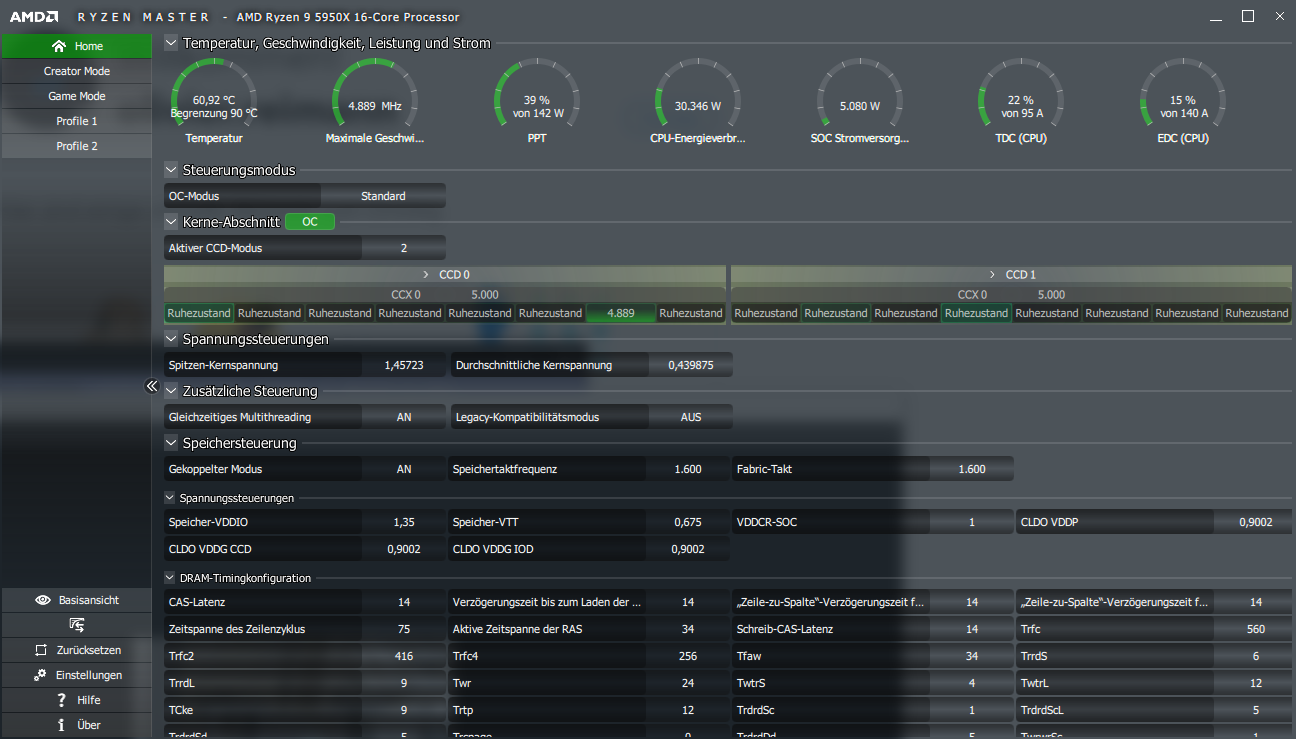Image resolution: width=1296 pixels, height=739 pixels.
Task: Click Twr value 24
Action: point(688,683)
